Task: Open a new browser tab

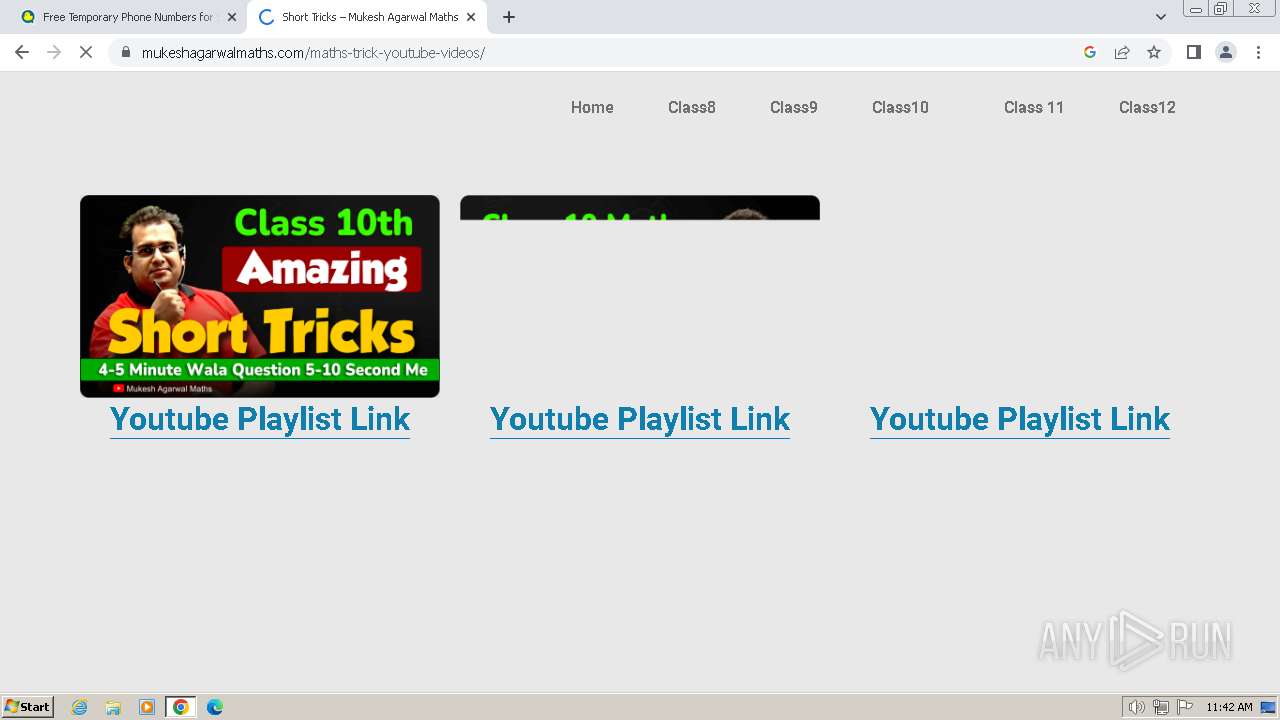Action: pos(509,17)
